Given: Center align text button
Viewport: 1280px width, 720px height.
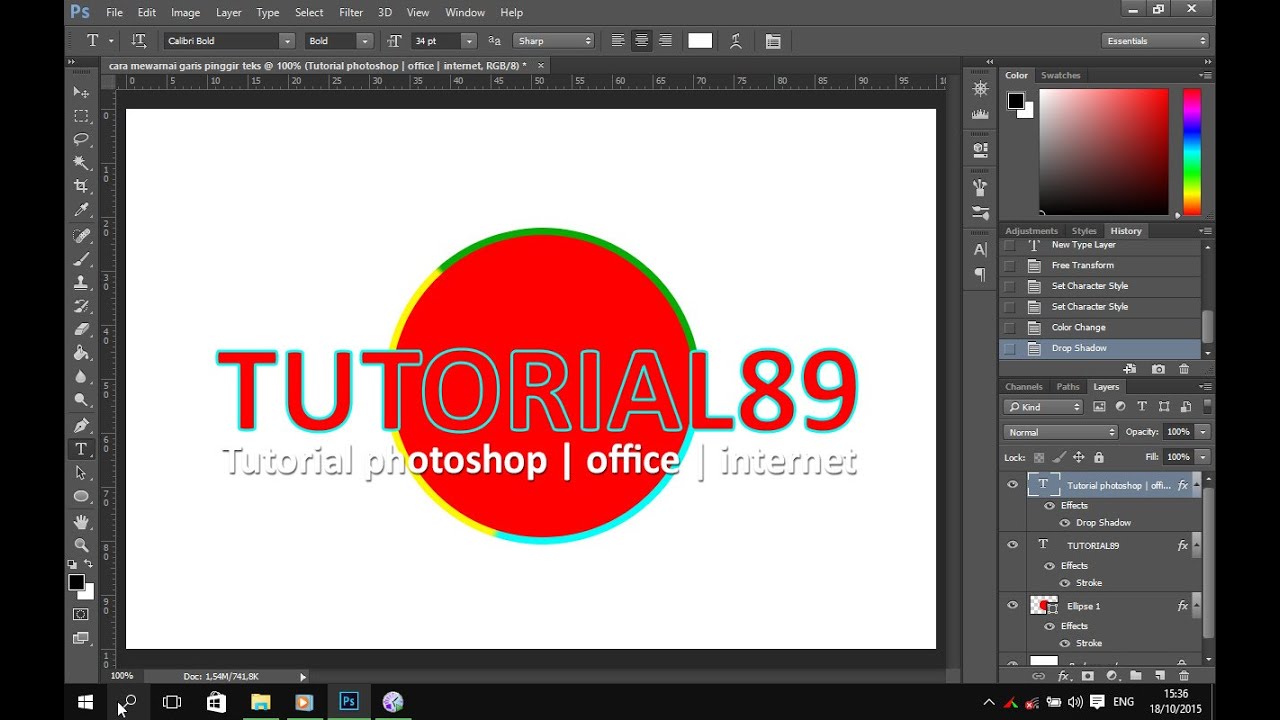Looking at the screenshot, I should tap(641, 41).
